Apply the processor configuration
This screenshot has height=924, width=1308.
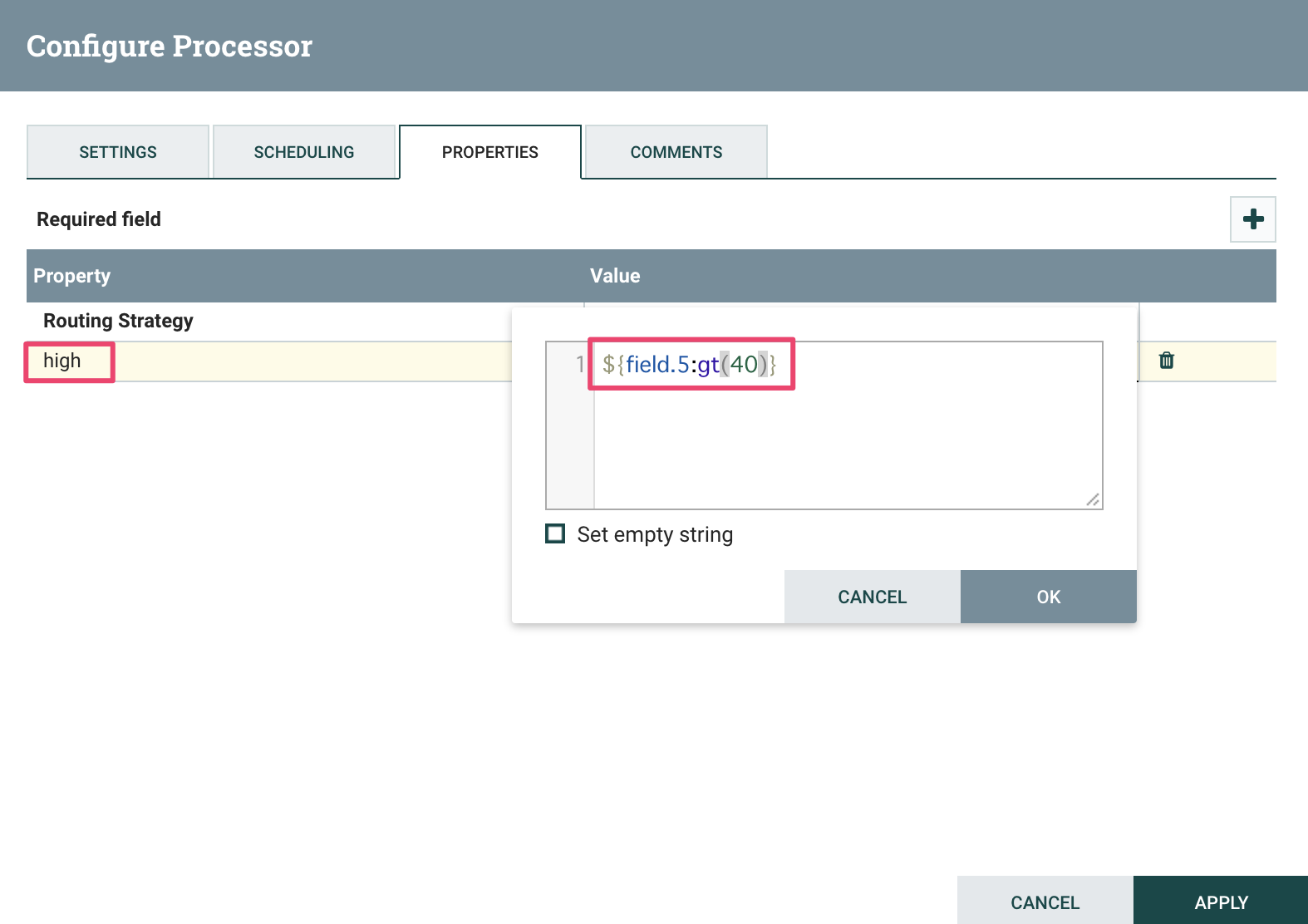click(x=1221, y=902)
